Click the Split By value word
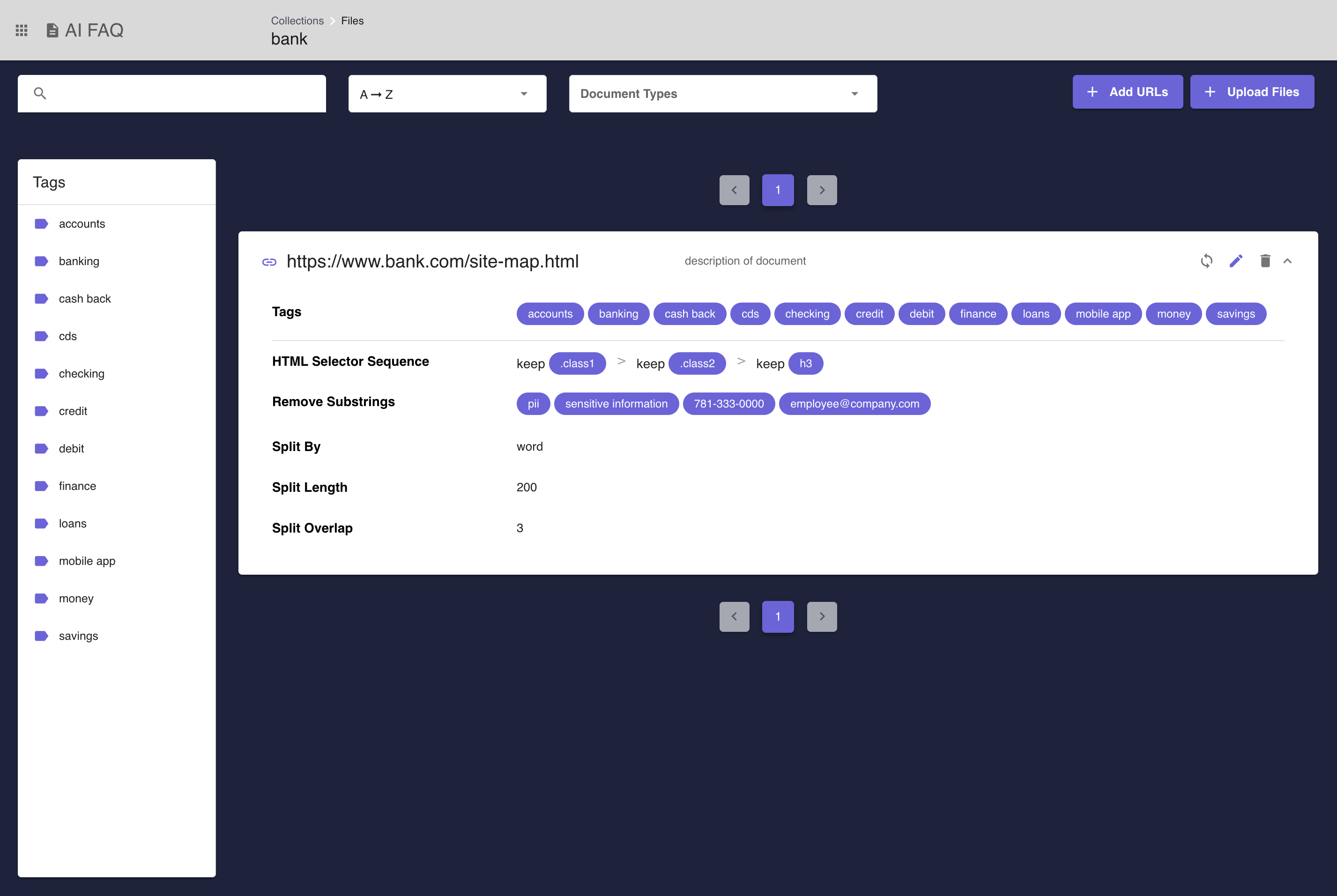Viewport: 1337px width, 896px height. 529,447
